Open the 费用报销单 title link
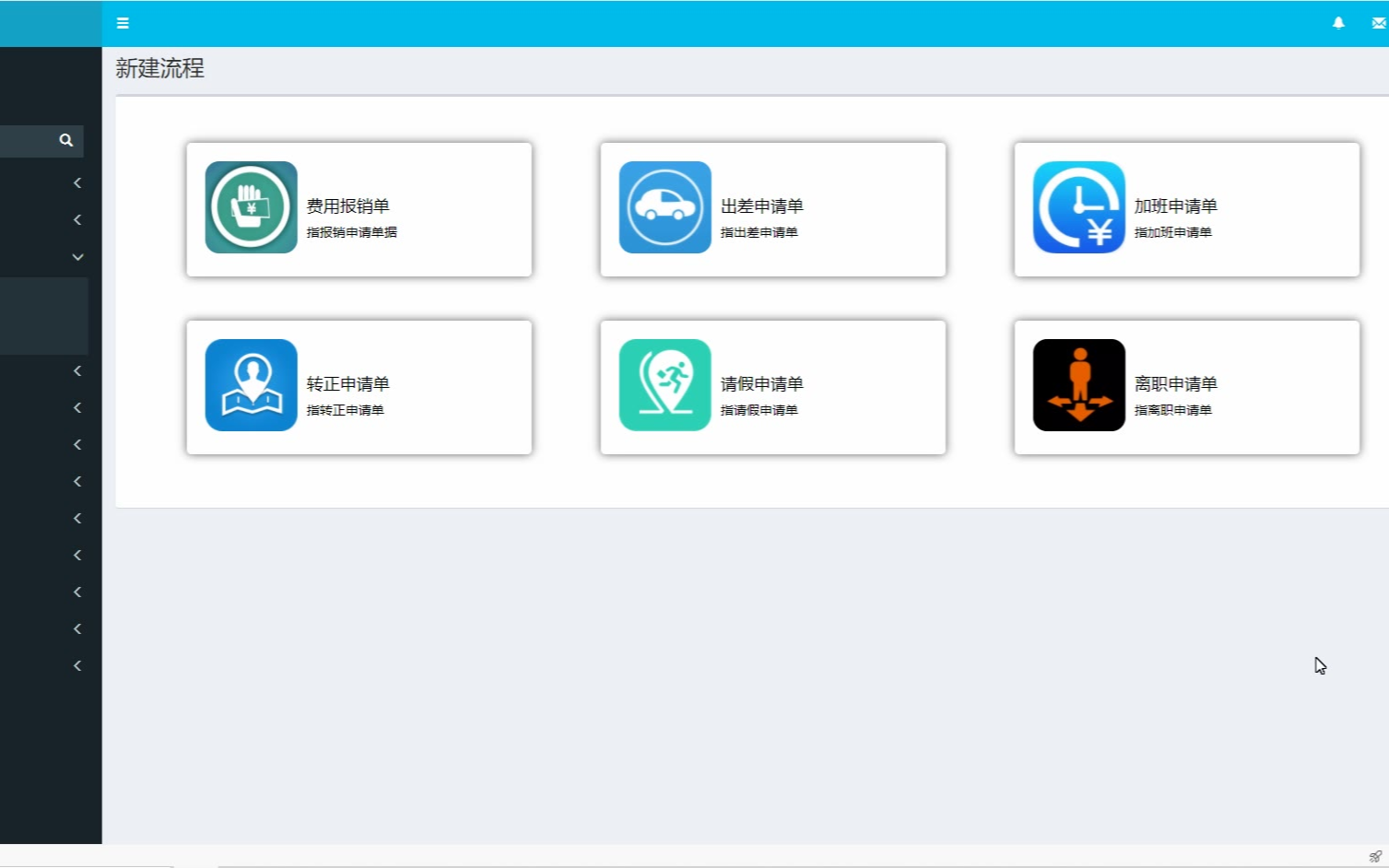This screenshot has width=1389, height=868. tap(347, 206)
